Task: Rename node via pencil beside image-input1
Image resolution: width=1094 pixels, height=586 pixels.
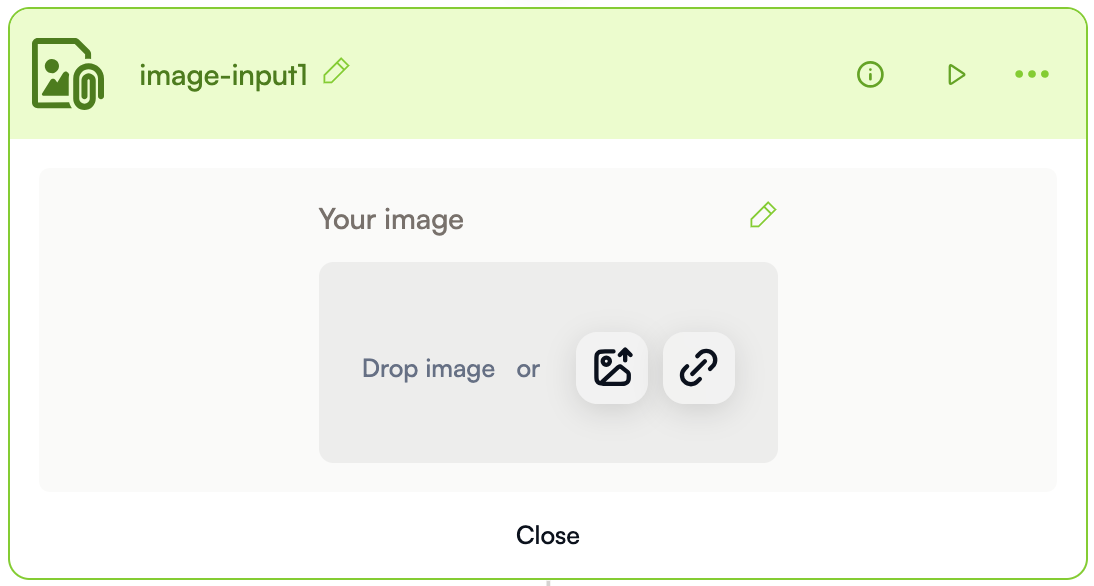Action: coord(337,72)
